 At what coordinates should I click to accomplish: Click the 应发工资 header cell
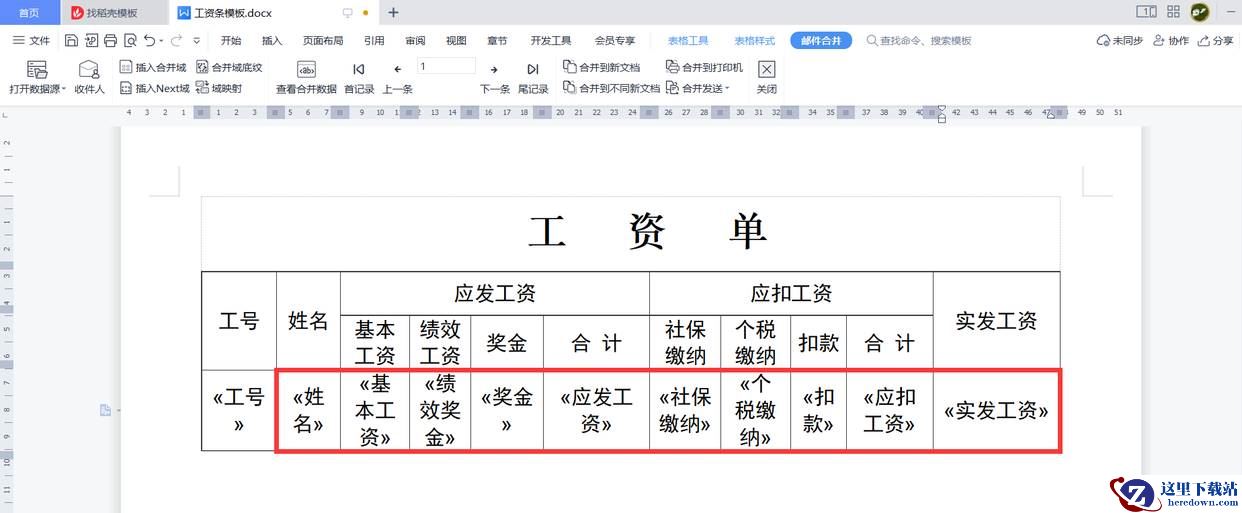coord(495,293)
